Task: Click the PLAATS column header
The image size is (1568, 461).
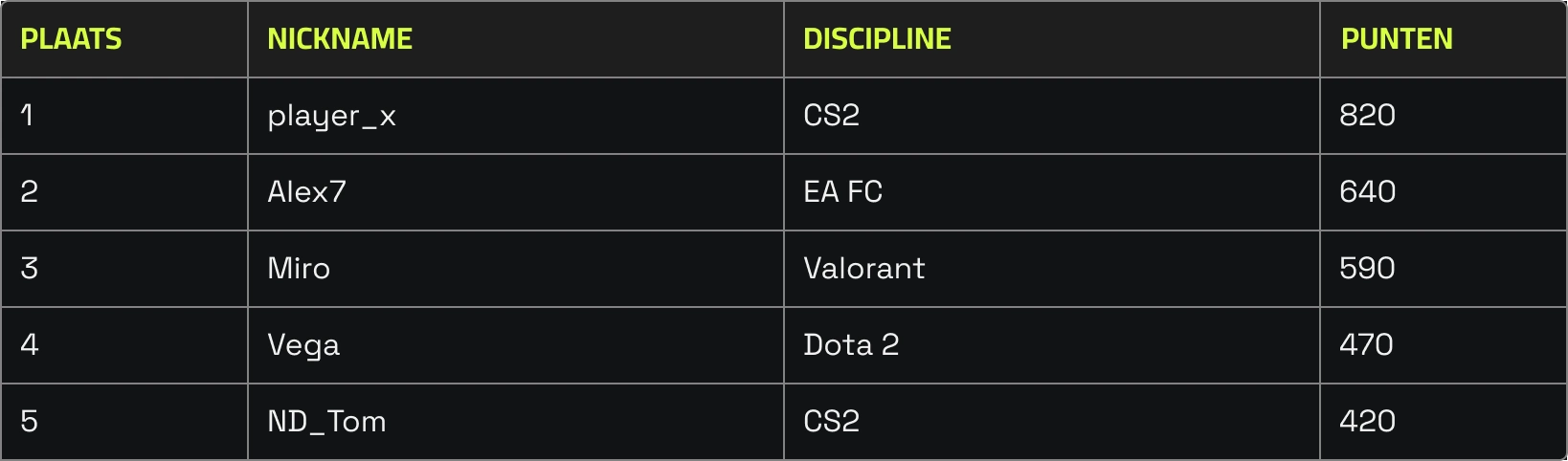Action: coord(72,39)
